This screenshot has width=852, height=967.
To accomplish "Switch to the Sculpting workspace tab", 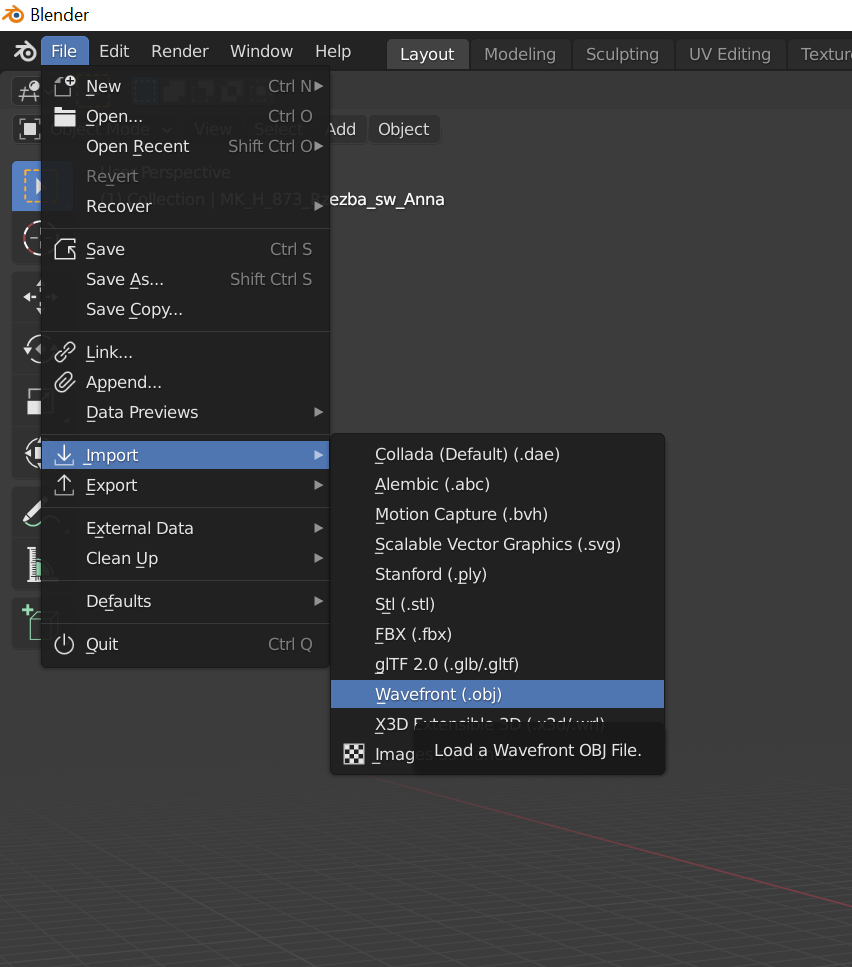I will pyautogui.click(x=622, y=54).
